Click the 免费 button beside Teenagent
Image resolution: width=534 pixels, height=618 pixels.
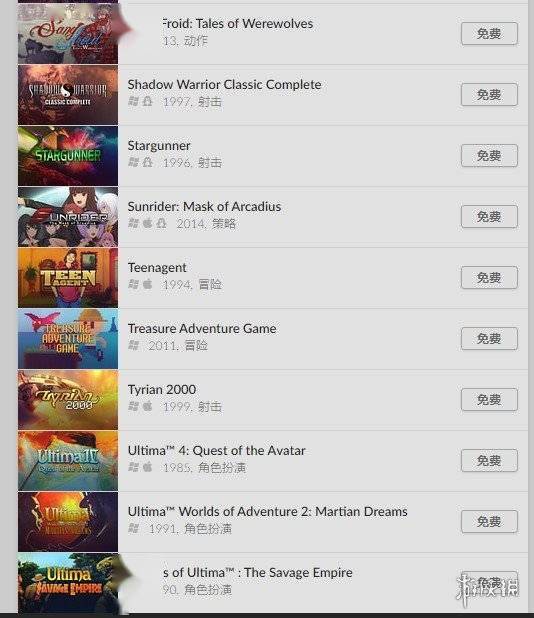489,277
